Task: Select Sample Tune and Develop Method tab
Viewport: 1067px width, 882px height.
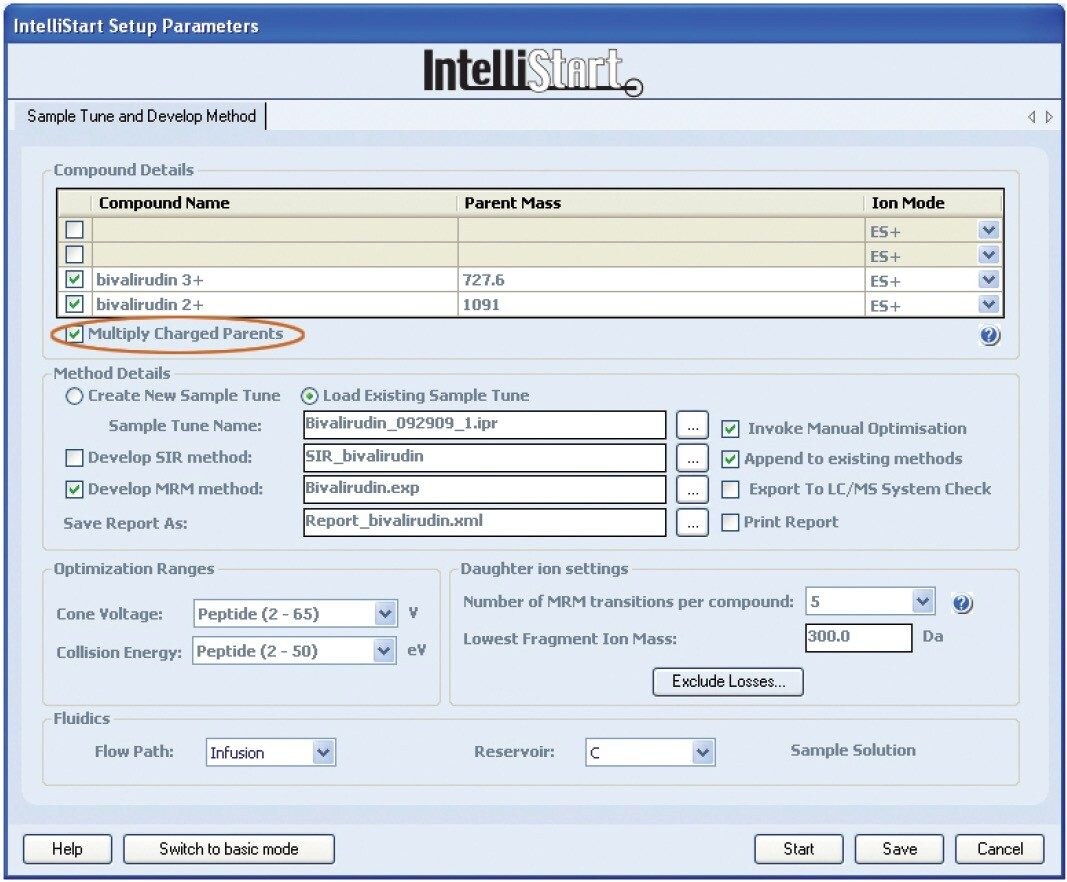Action: 141,116
